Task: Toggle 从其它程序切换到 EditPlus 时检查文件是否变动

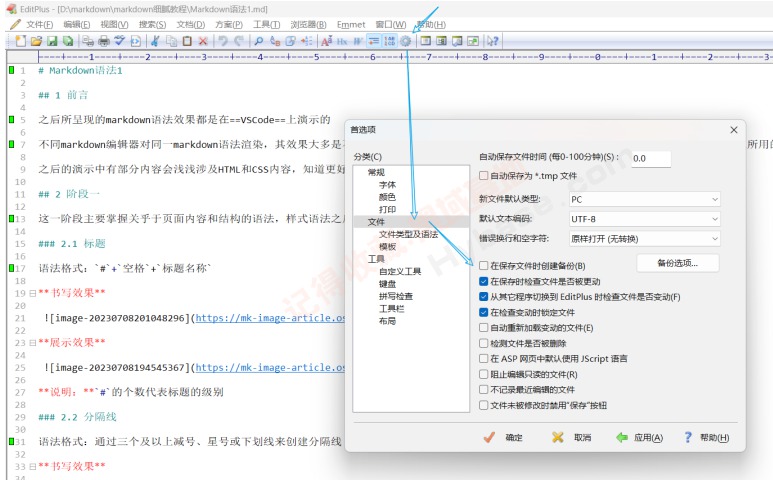Action: click(x=484, y=297)
